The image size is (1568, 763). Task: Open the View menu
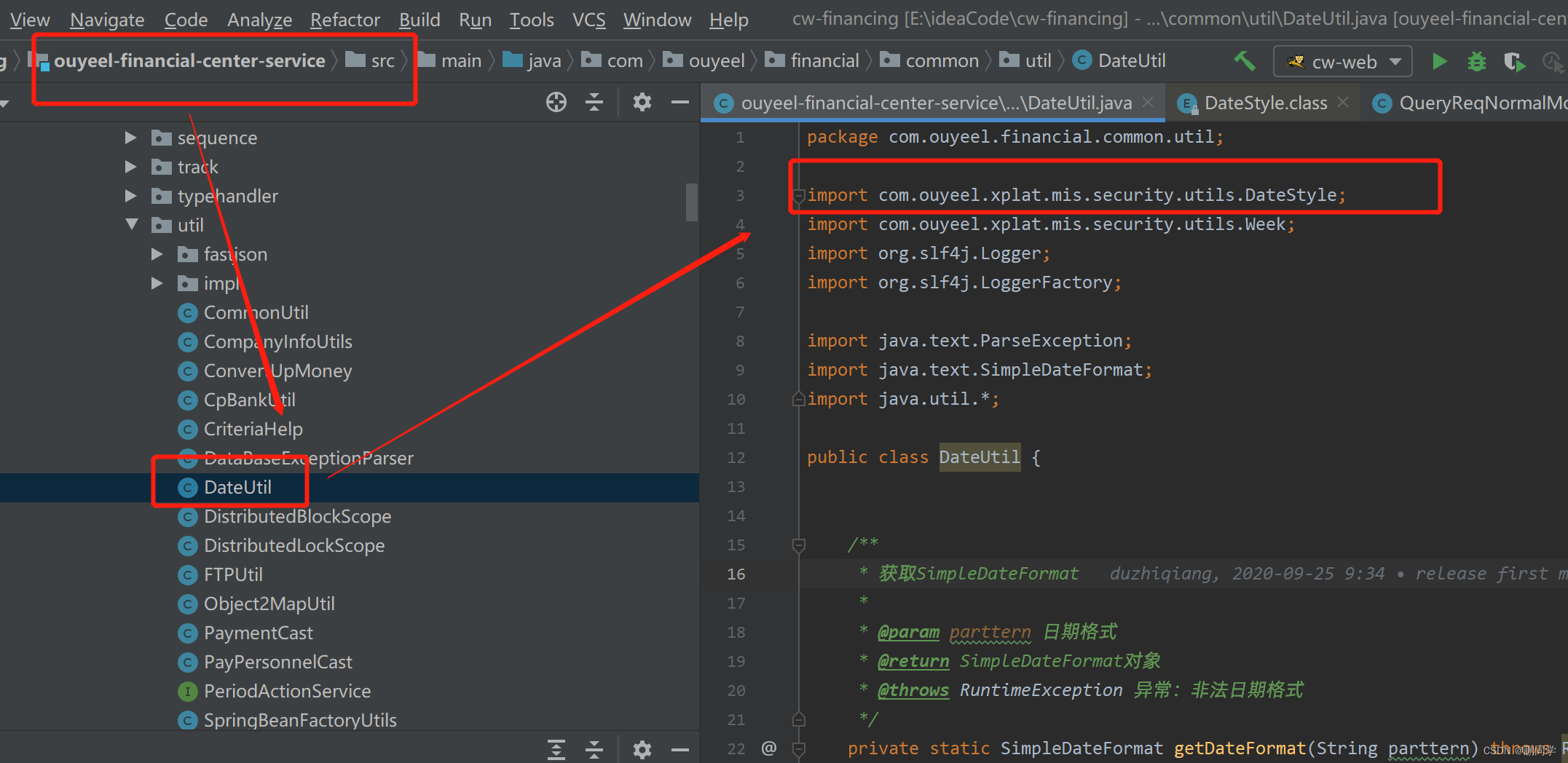coord(30,20)
